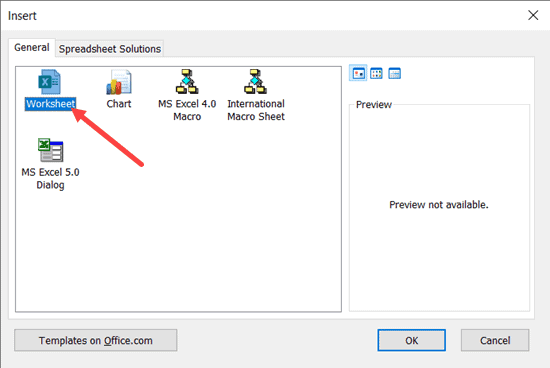
Task: Click the International Macro Sheet label
Action: pyautogui.click(x=256, y=110)
